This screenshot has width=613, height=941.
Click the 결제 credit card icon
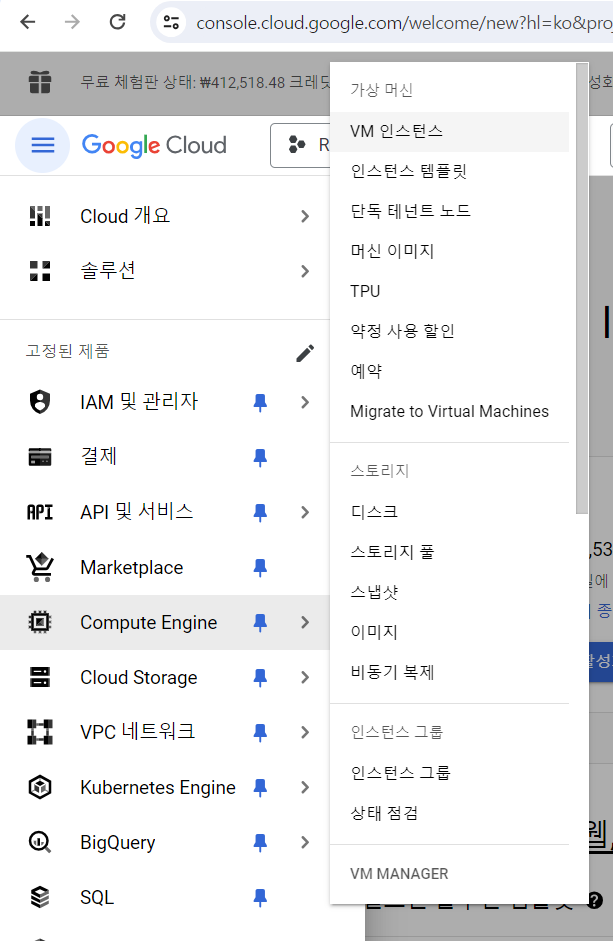(40, 457)
